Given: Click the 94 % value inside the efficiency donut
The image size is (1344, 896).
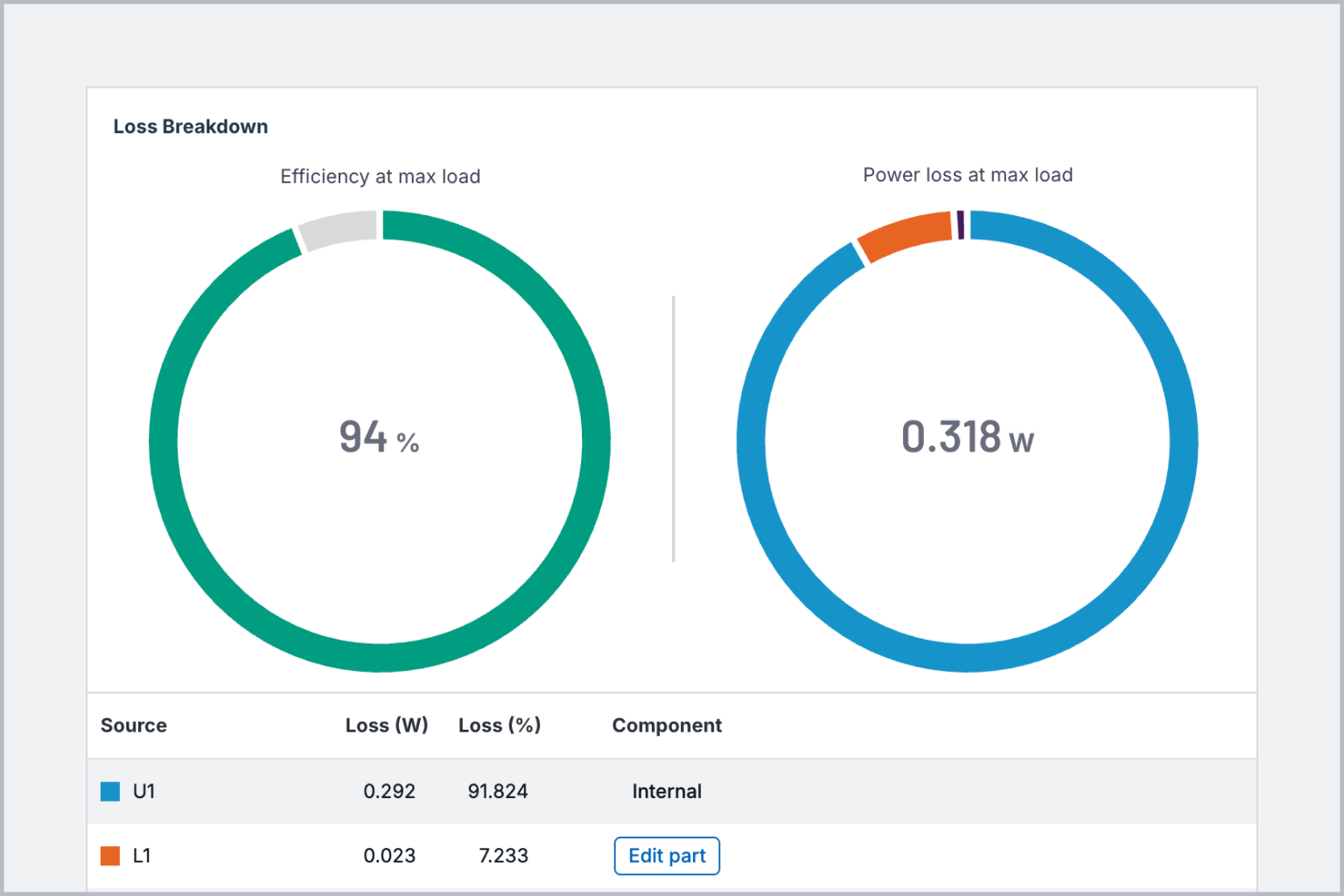Looking at the screenshot, I should pos(379,437).
